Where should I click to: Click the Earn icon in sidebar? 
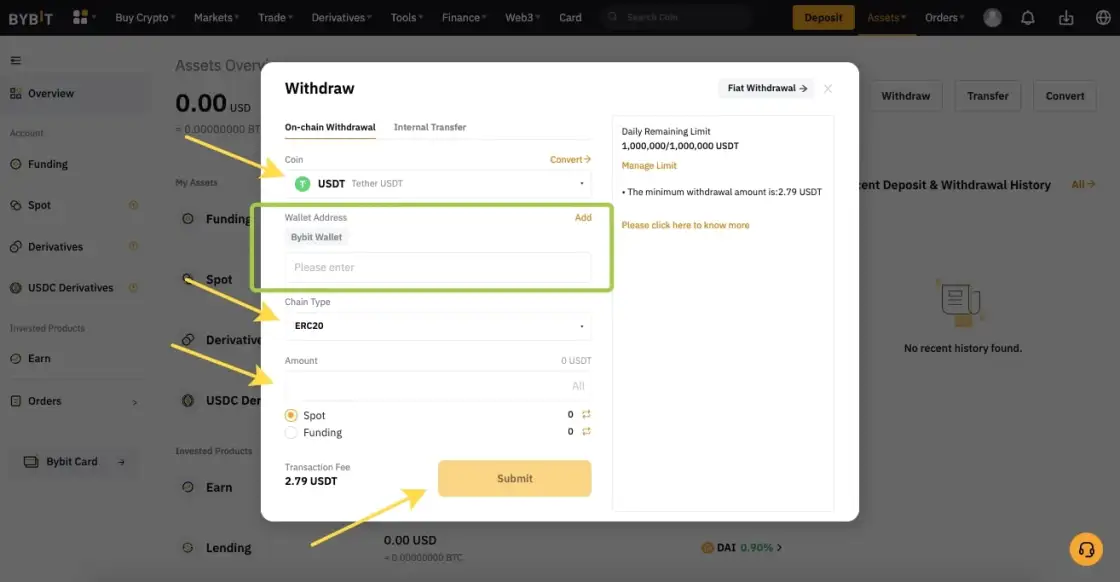[16, 358]
